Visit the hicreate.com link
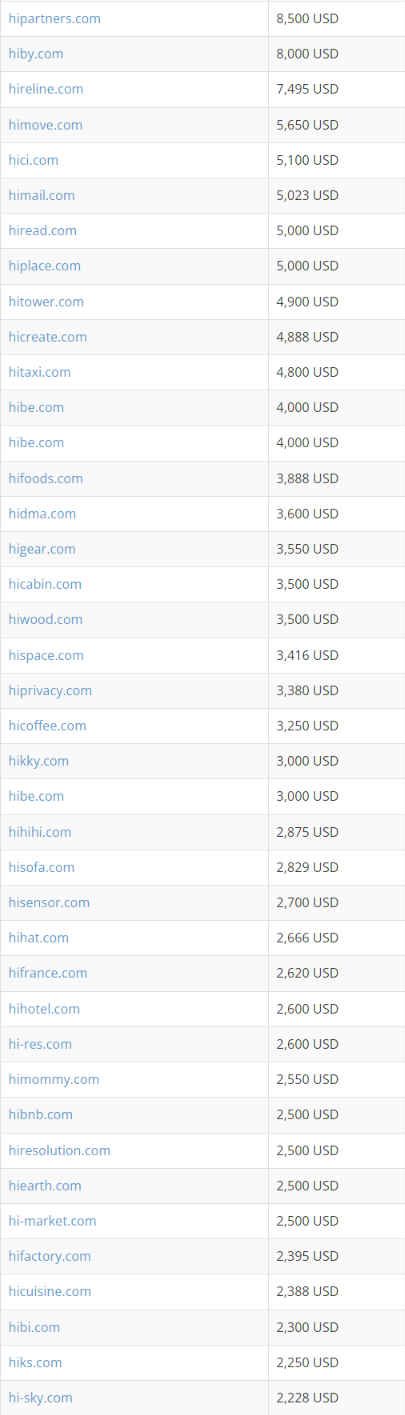Image resolution: width=405 pixels, height=1415 pixels. coord(47,337)
